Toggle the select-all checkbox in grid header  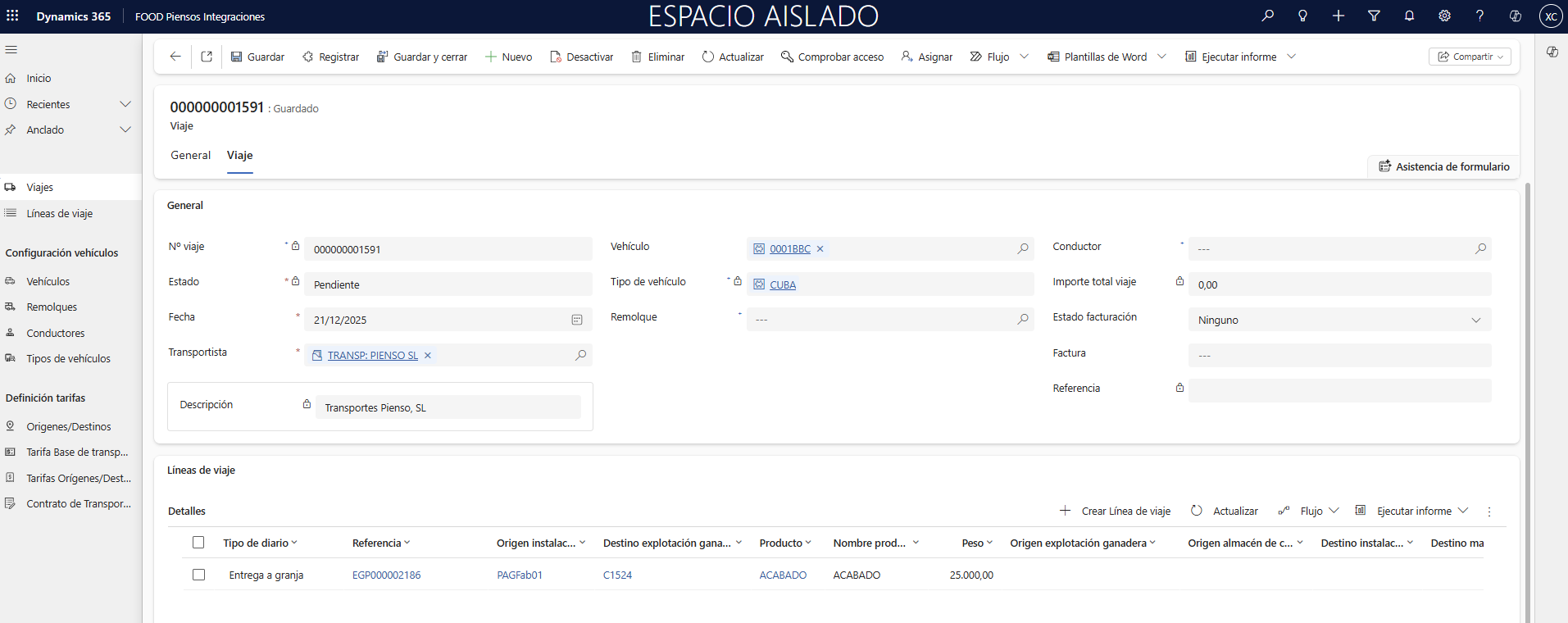tap(198, 543)
